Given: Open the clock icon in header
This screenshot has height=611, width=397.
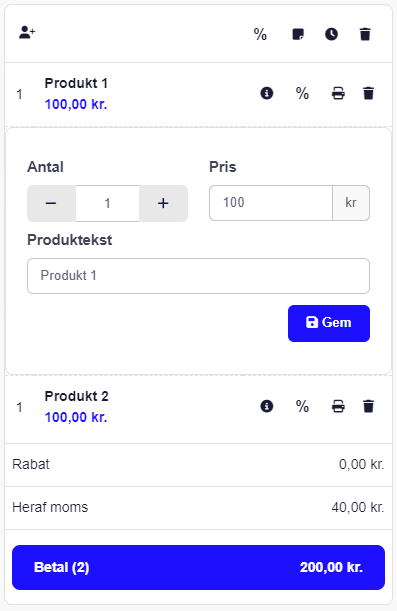Looking at the screenshot, I should click(332, 34).
